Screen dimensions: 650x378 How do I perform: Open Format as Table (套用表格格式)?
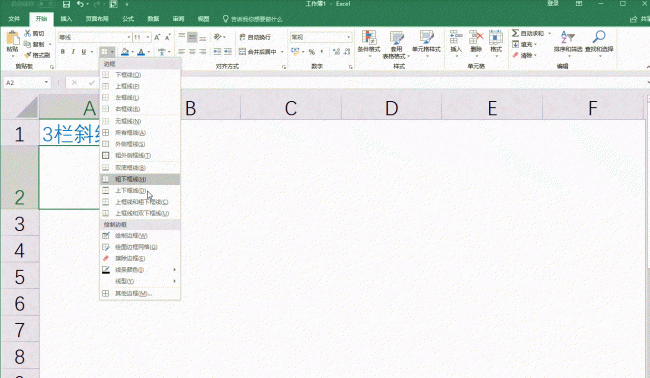pos(396,44)
